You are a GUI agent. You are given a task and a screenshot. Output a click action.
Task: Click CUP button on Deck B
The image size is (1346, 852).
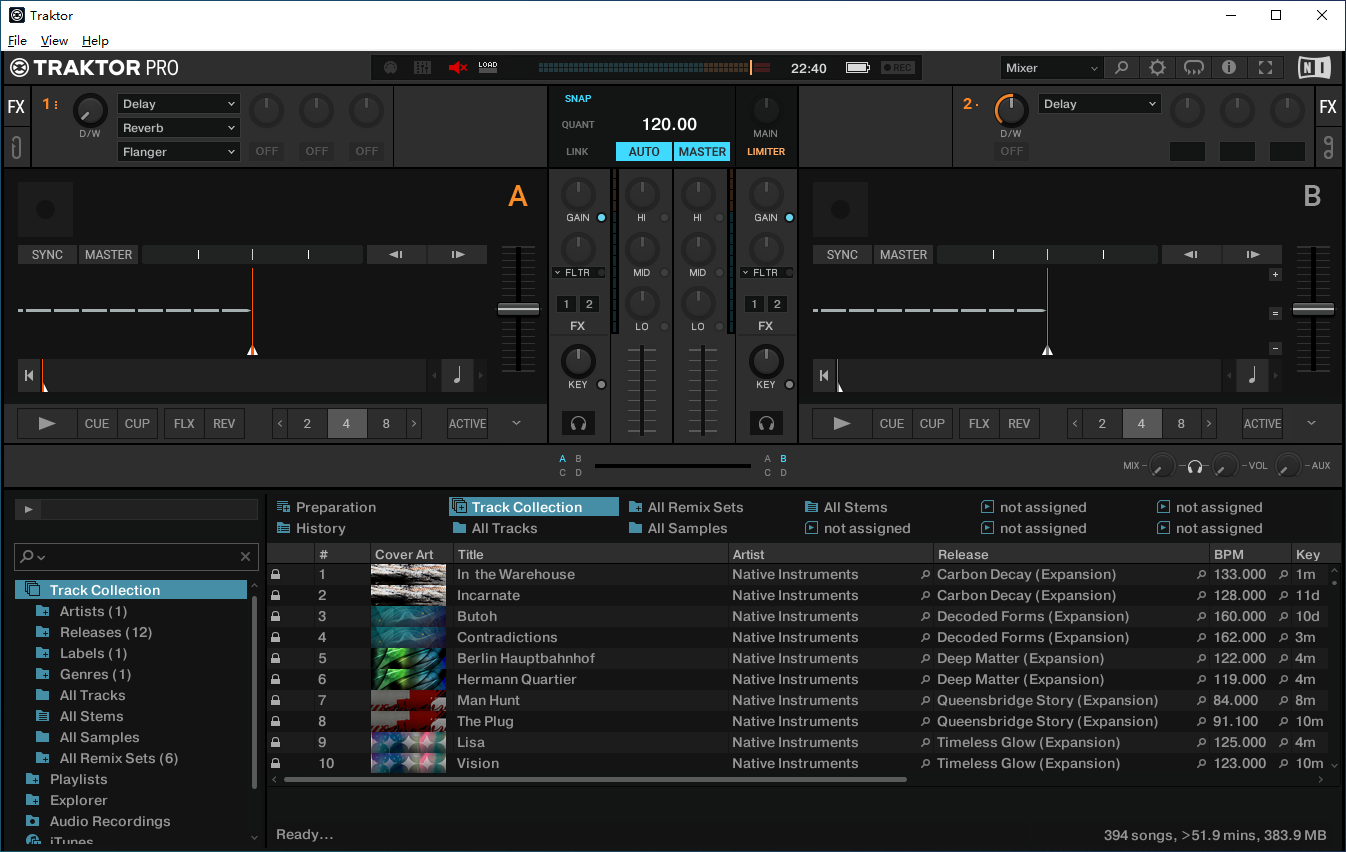932,424
